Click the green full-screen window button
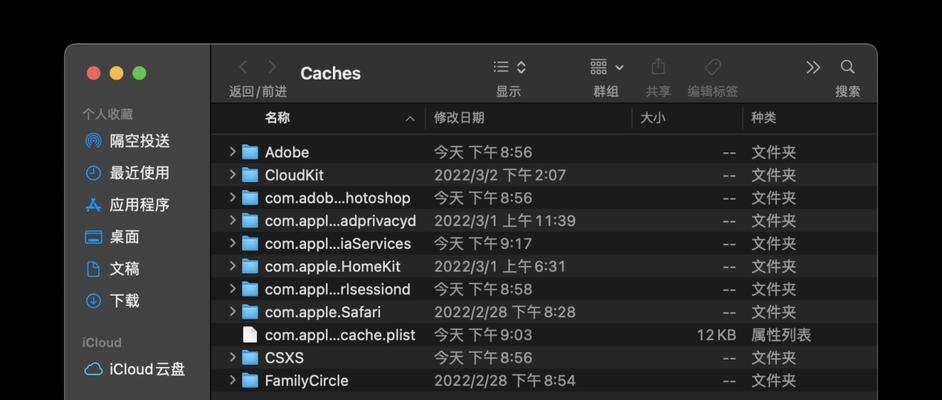942x400 pixels. click(x=139, y=73)
